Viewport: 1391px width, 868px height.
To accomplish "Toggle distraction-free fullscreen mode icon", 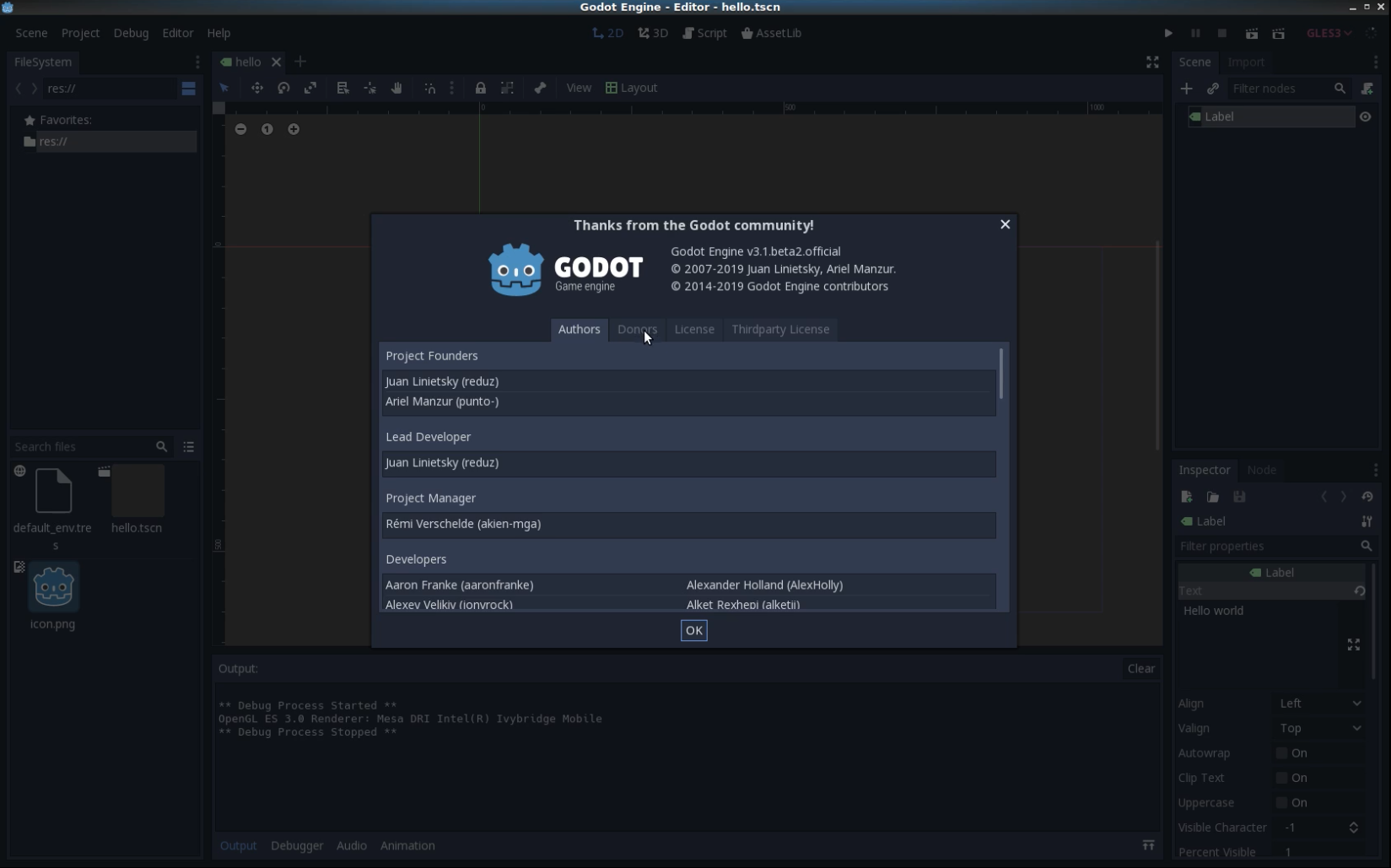I will (x=1152, y=62).
